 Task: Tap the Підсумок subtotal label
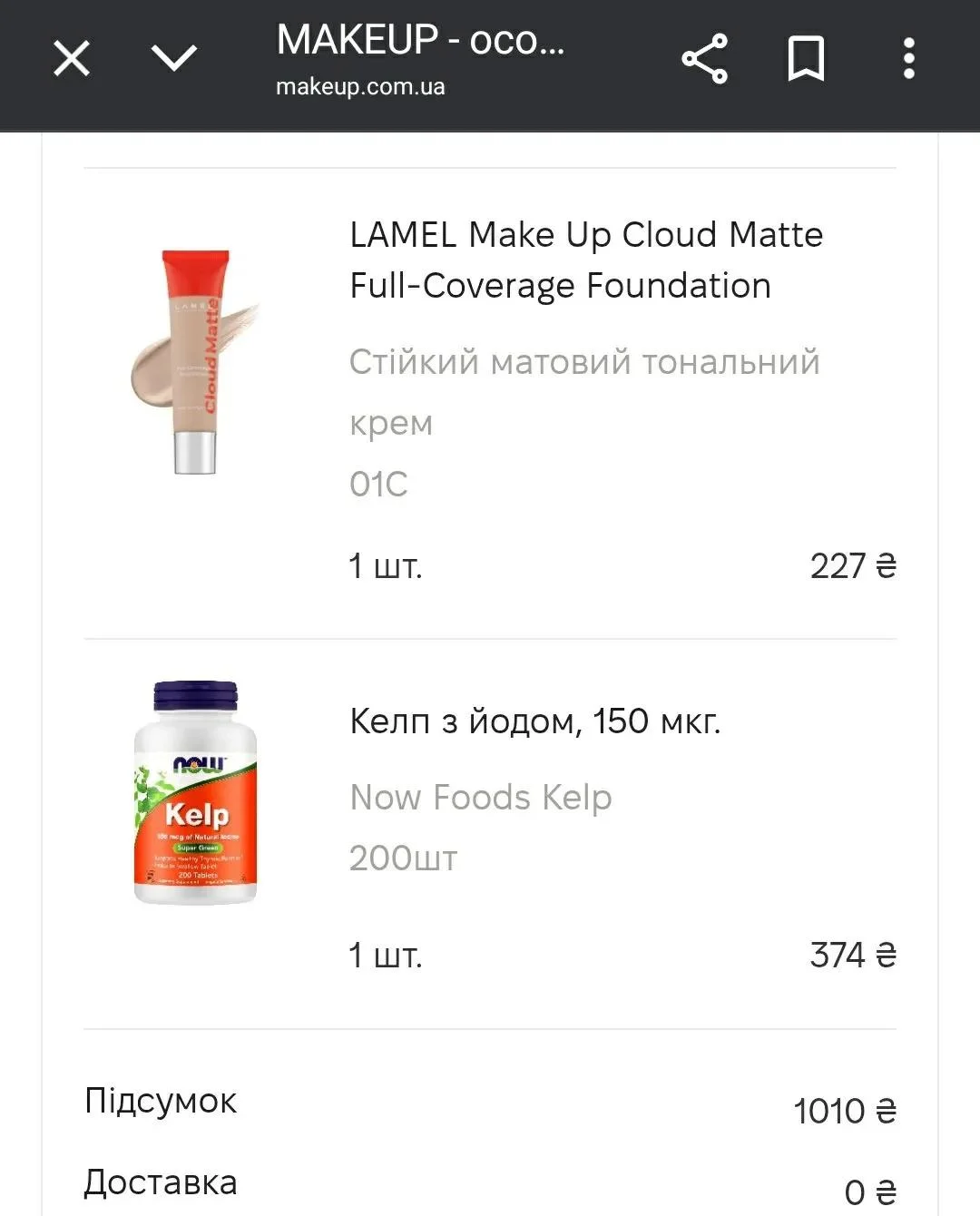pyautogui.click(x=161, y=1101)
